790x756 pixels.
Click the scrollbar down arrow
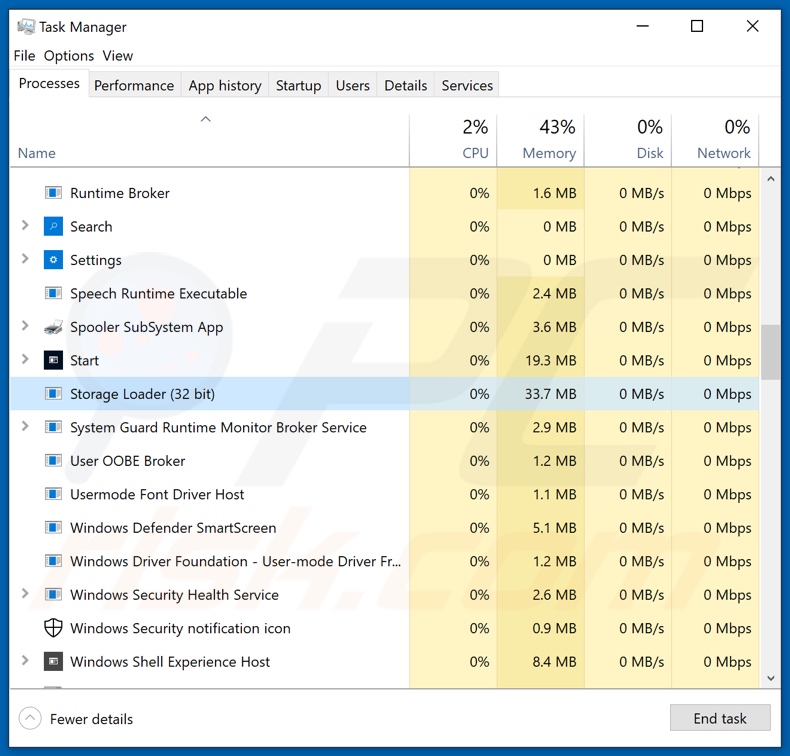770,678
